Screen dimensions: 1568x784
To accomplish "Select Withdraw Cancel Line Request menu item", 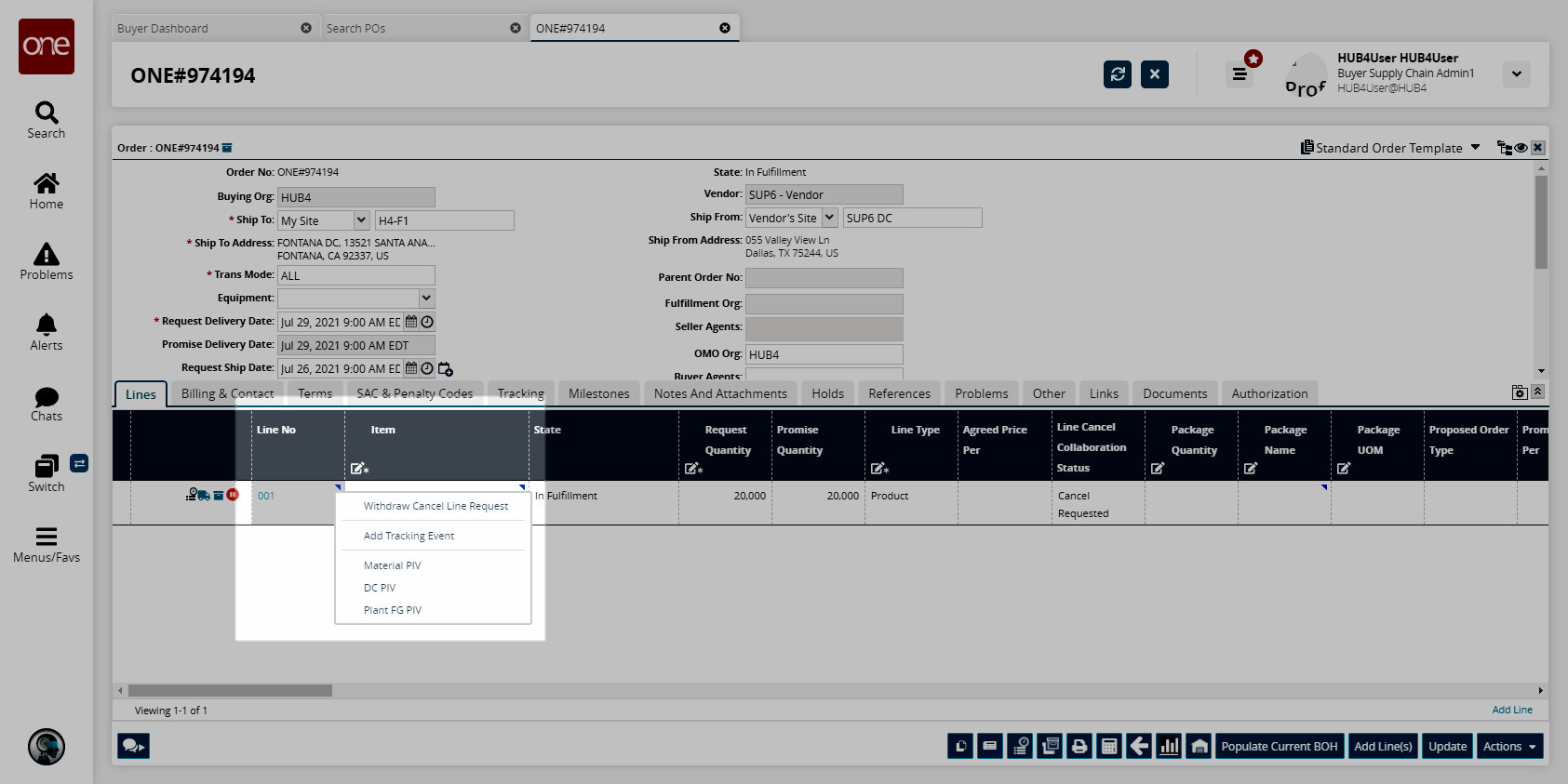I will tap(436, 506).
